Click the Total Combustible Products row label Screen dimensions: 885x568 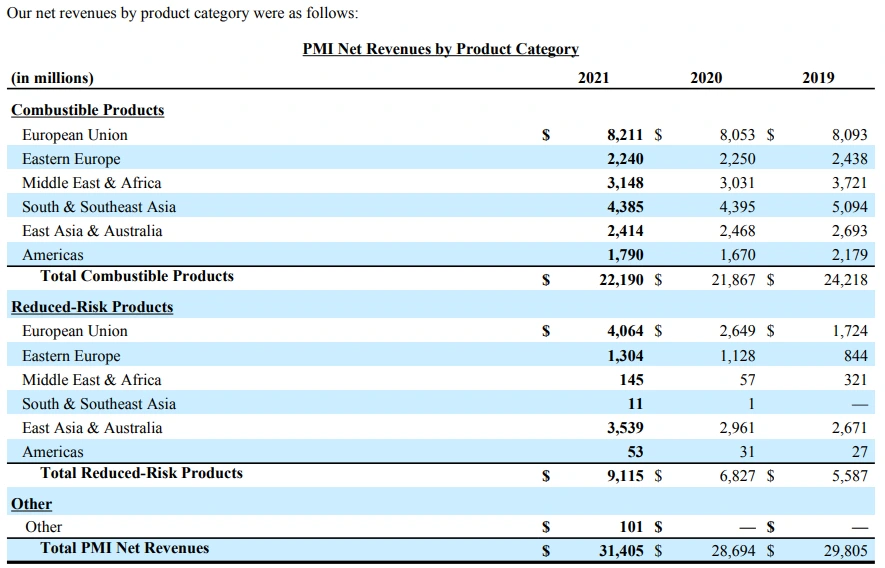coord(137,276)
